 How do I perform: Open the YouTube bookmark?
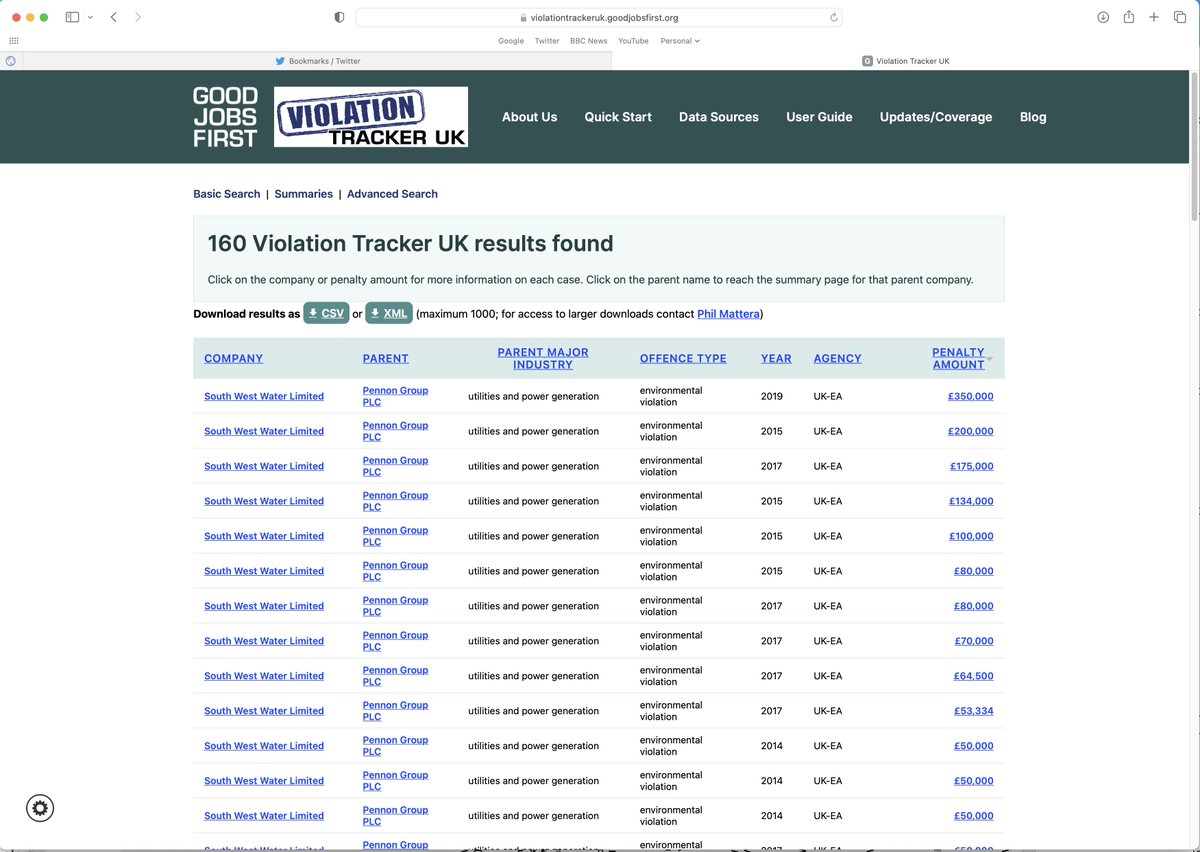(633, 41)
